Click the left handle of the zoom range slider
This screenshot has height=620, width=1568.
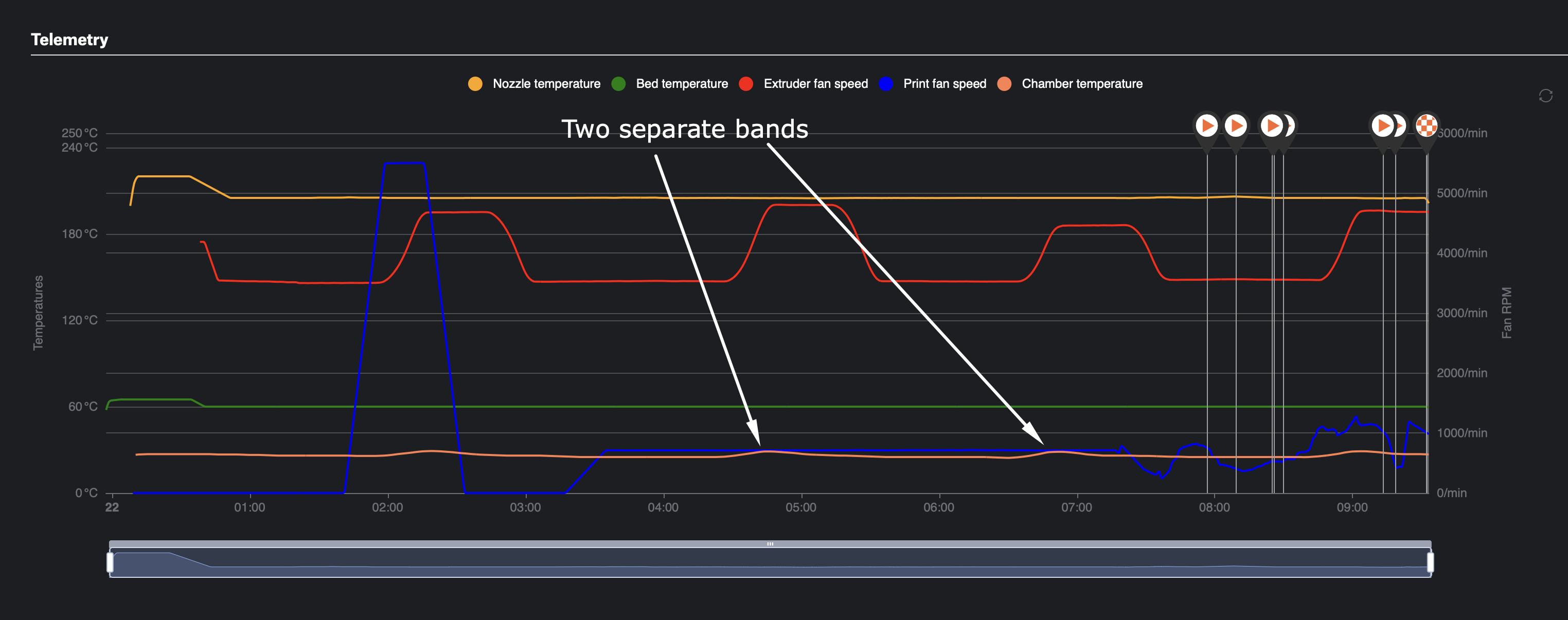click(110, 562)
